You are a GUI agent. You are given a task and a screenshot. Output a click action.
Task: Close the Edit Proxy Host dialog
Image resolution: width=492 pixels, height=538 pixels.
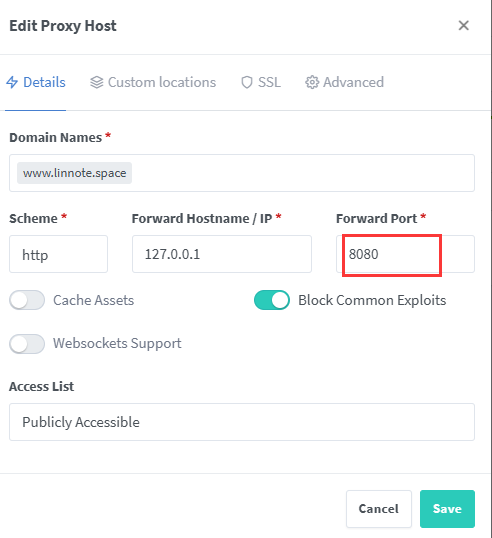[x=464, y=25]
